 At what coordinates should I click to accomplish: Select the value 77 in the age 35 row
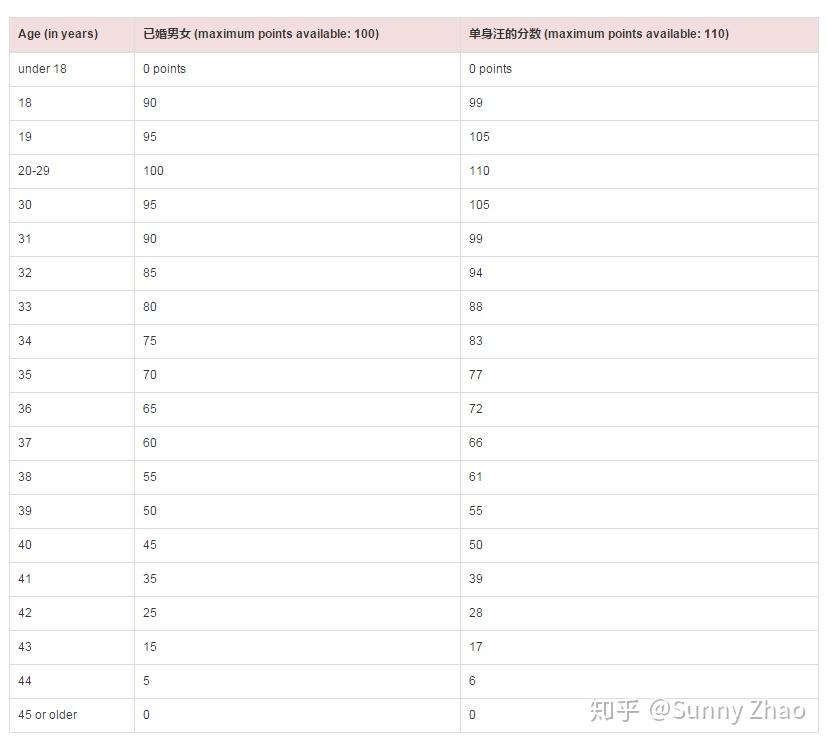pos(476,375)
